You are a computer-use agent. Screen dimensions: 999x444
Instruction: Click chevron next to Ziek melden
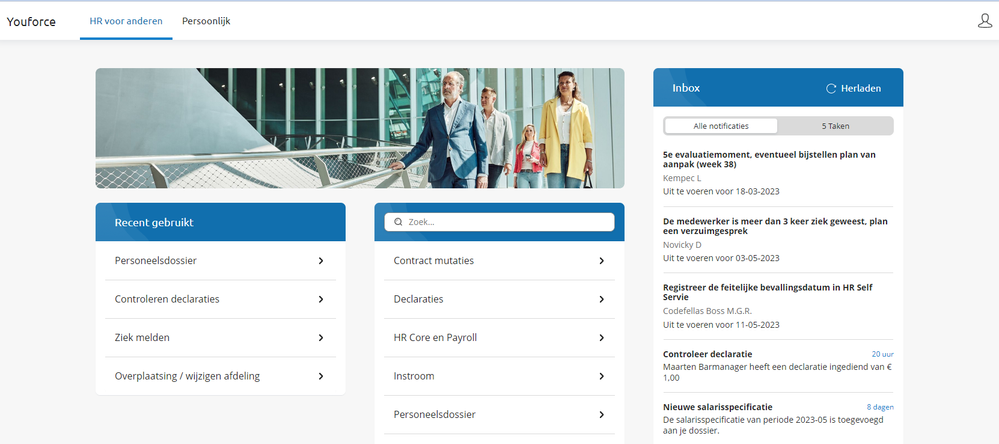coord(321,338)
